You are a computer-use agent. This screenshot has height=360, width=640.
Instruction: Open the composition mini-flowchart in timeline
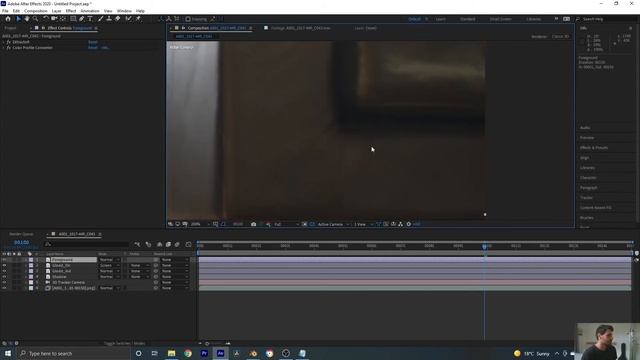point(137,244)
